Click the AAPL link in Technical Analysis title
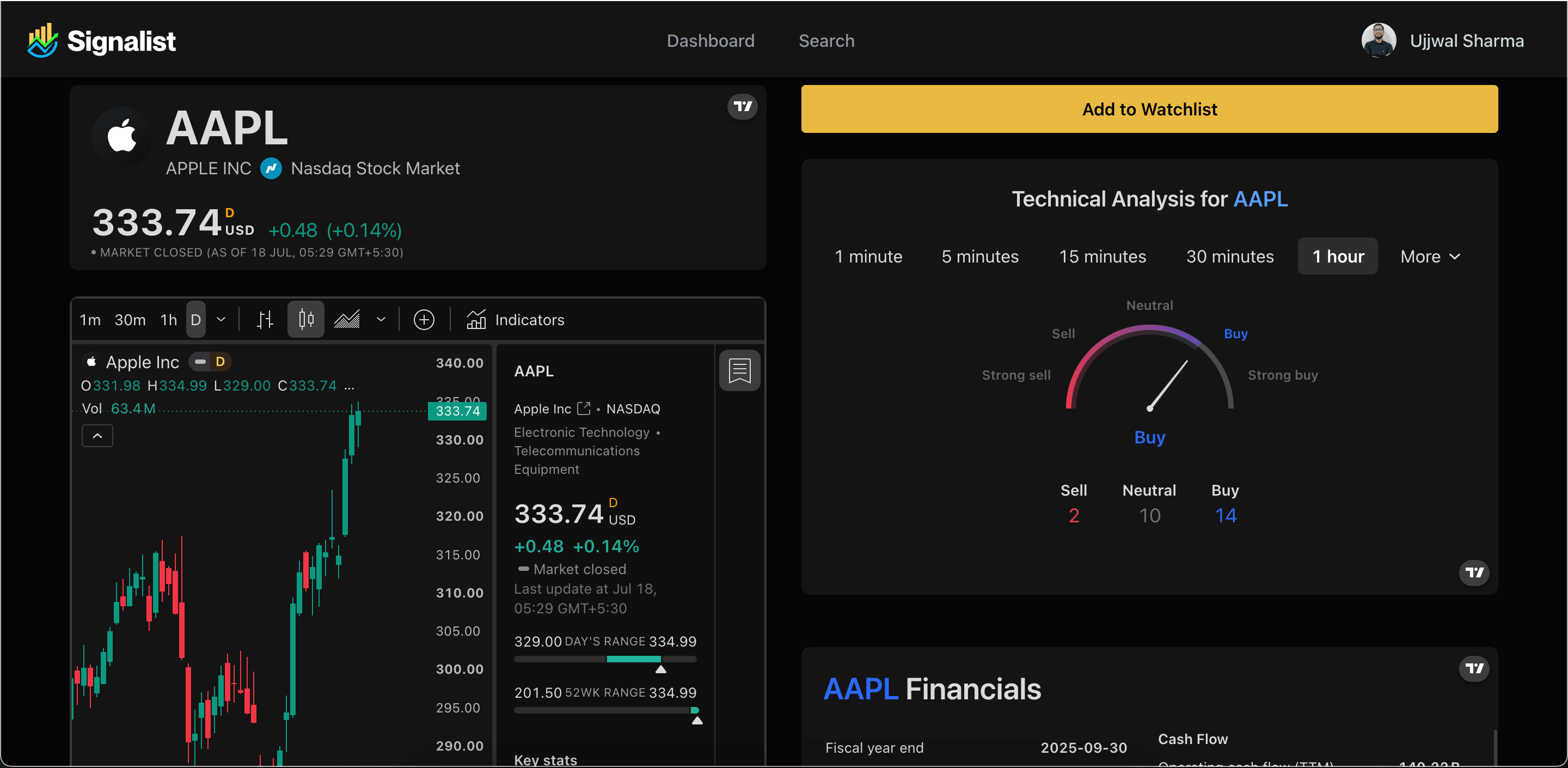 (x=1260, y=199)
